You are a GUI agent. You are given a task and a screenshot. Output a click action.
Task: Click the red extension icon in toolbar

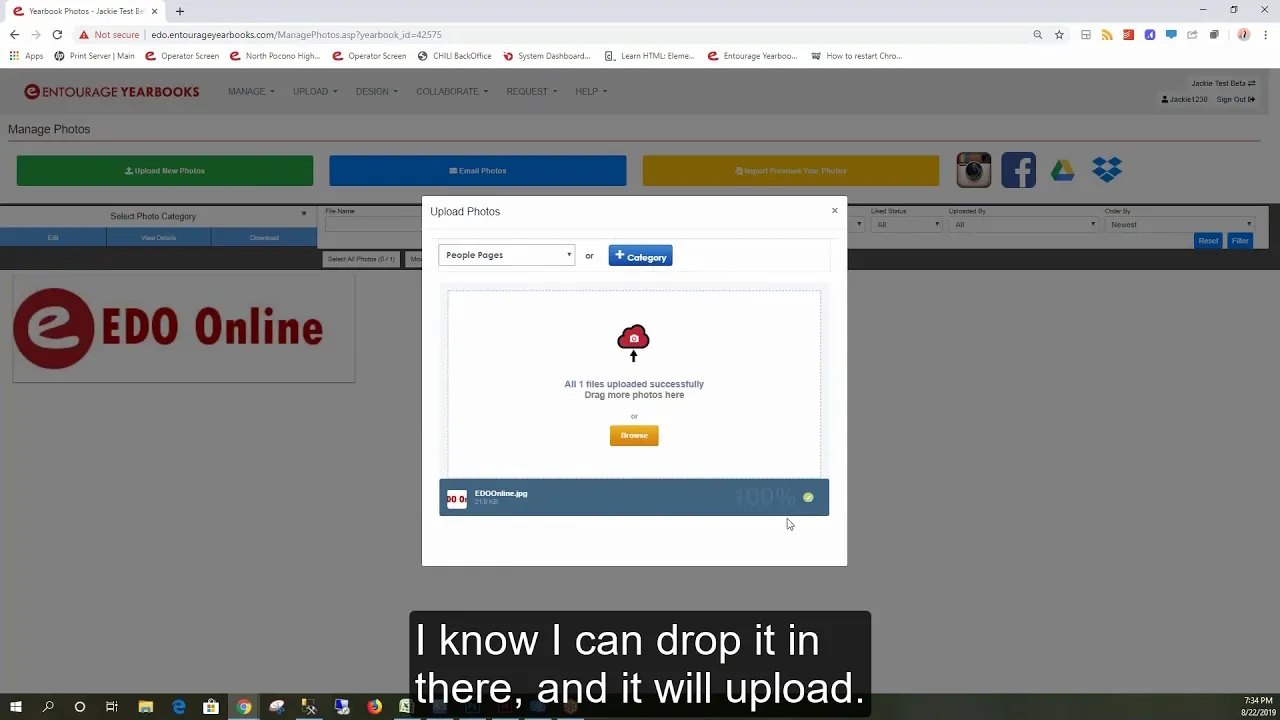pos(1128,34)
